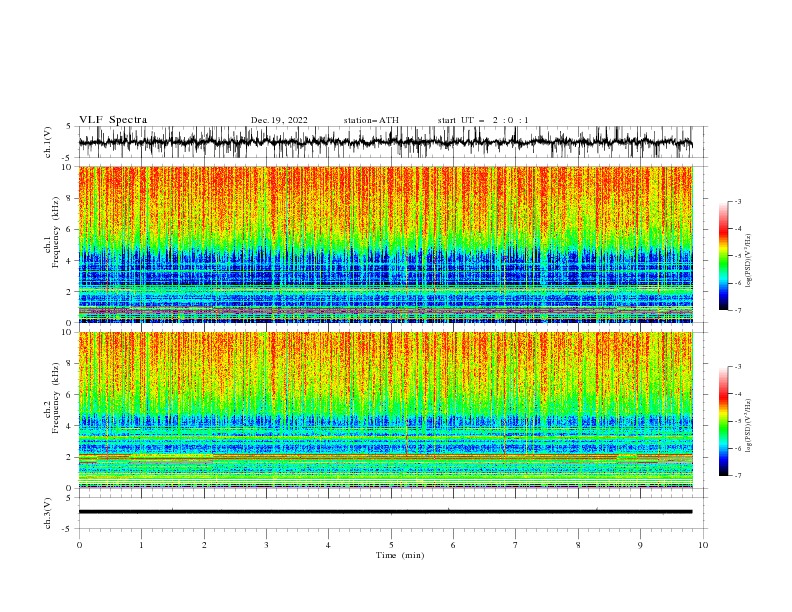Click time axis tick label "3"
This screenshot has width=792, height=612.
[266, 545]
